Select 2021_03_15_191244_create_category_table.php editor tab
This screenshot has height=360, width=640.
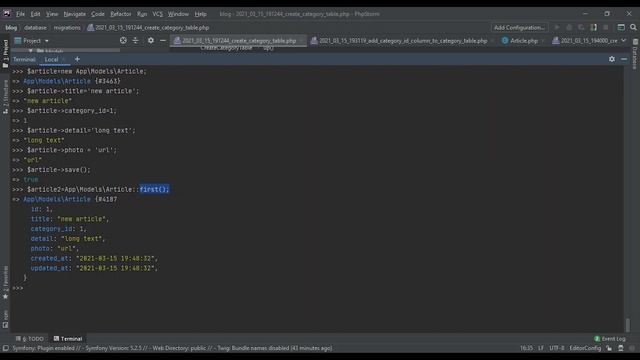click(238, 41)
